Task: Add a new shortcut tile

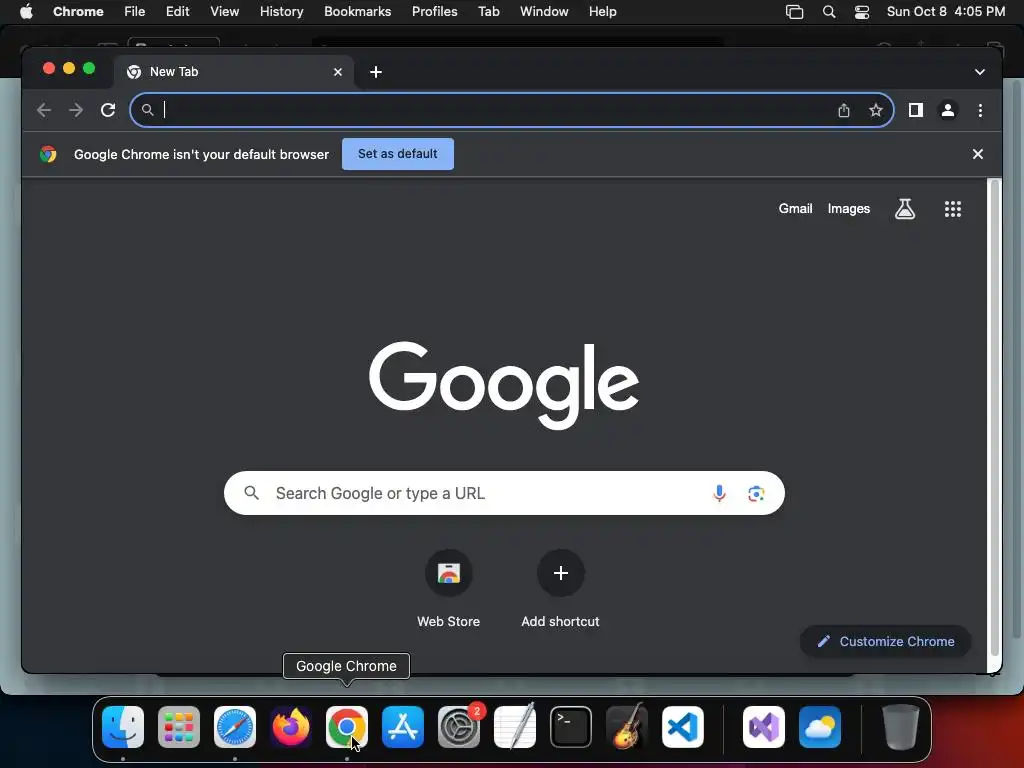Action: tap(560, 589)
